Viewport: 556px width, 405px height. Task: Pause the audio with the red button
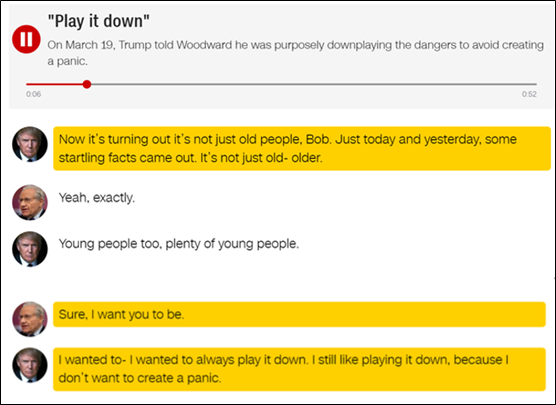[26, 39]
